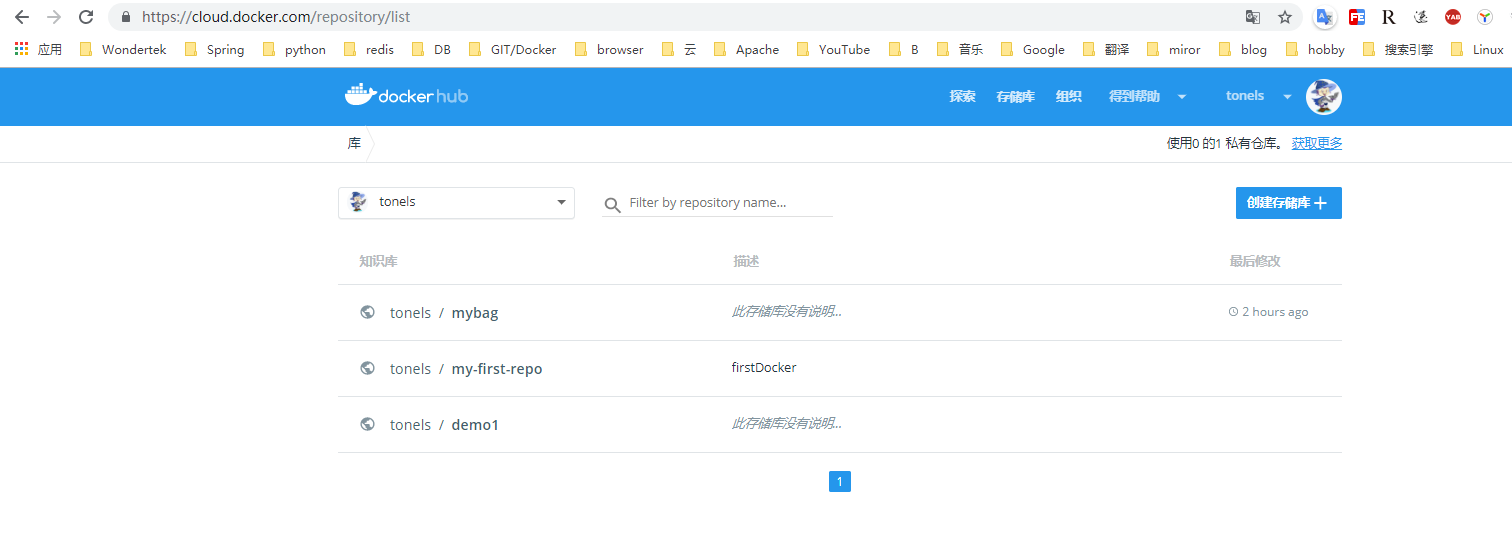Open the tonels / my-first-repo repository
Screen dimensions: 1512x543
pos(466,369)
